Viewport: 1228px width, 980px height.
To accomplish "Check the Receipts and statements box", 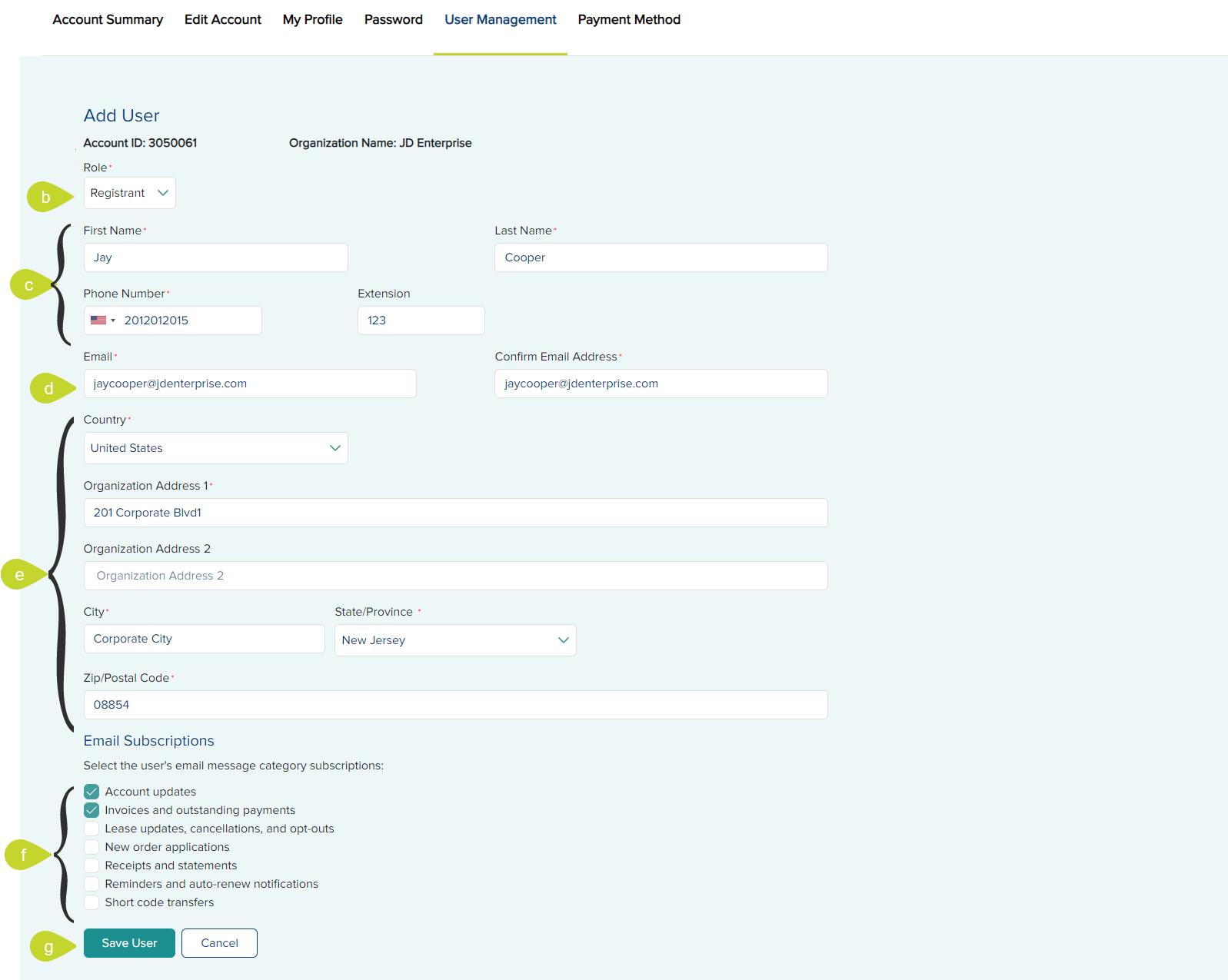I will pyautogui.click(x=92, y=865).
